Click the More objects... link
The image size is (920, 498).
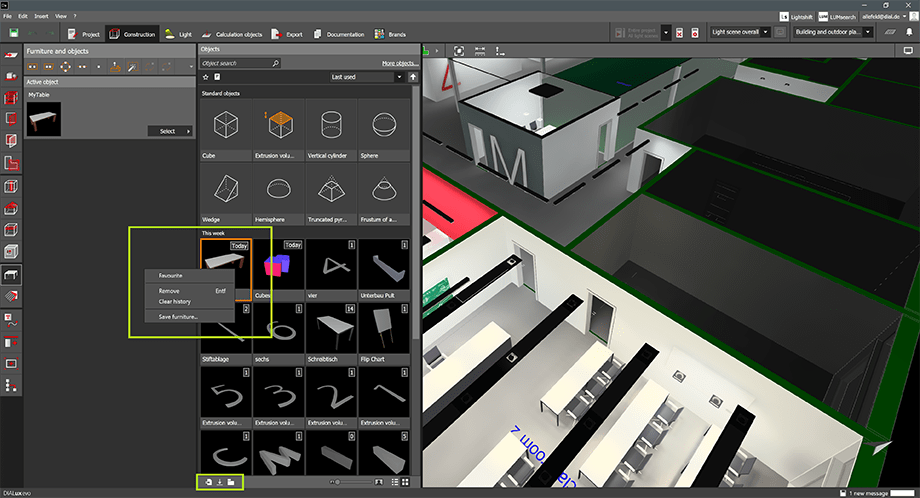(400, 63)
